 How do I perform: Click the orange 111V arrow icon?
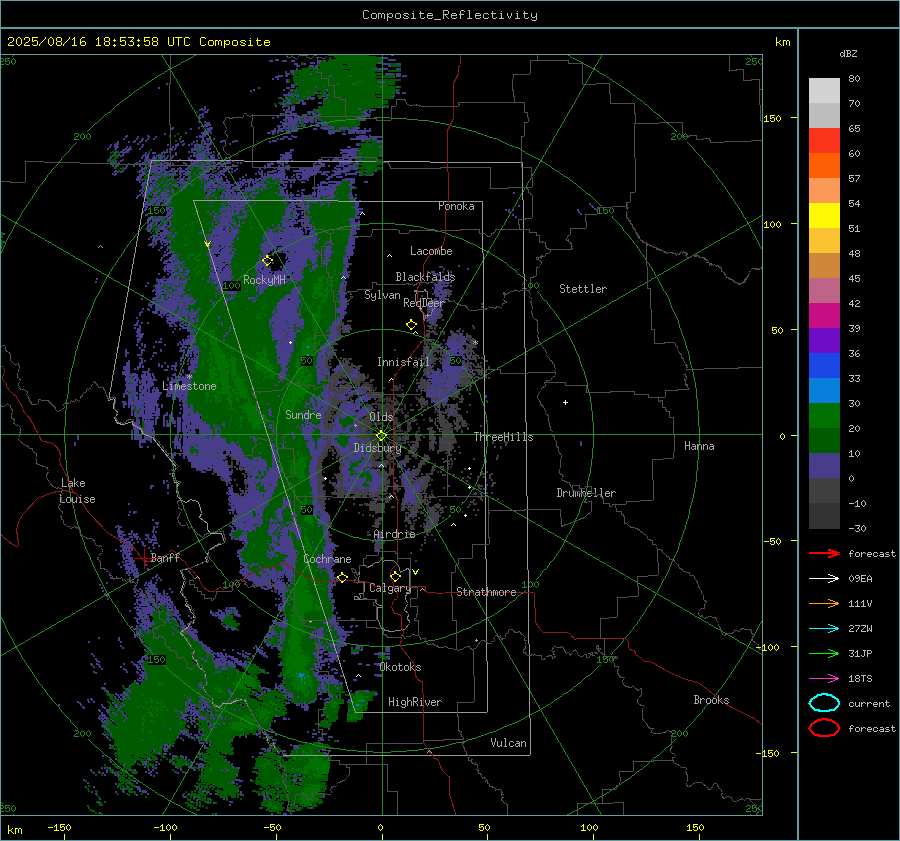click(824, 603)
